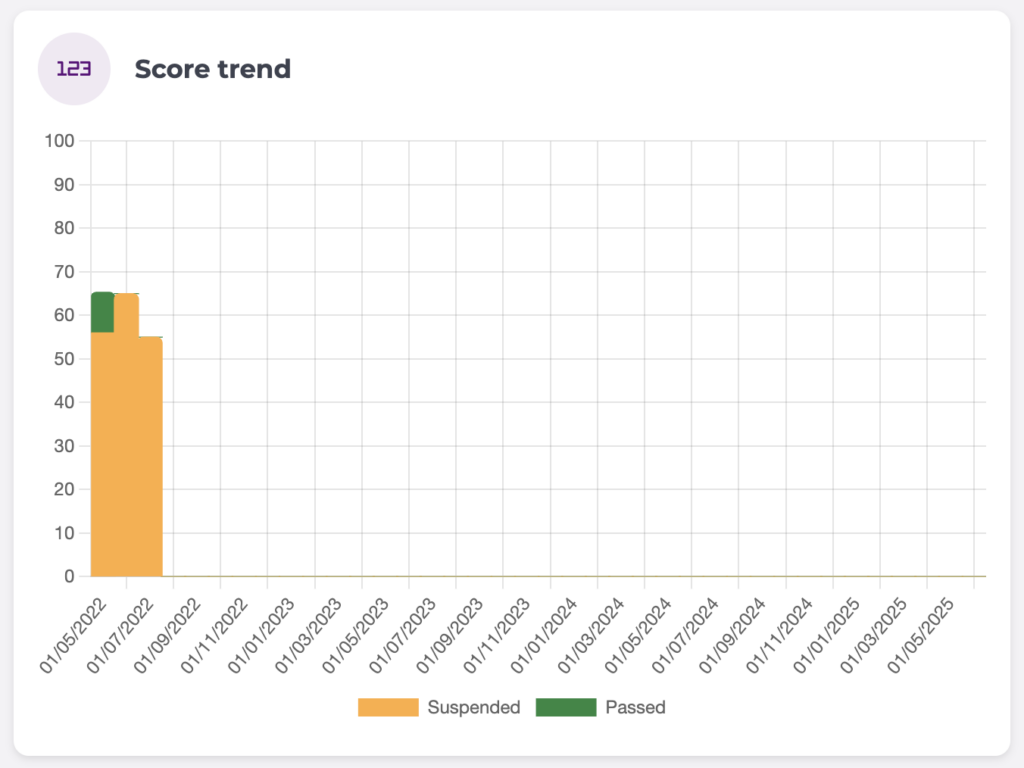This screenshot has height=768, width=1024.
Task: Click the 01/01/2023 x-axis date label
Action: coord(262,631)
